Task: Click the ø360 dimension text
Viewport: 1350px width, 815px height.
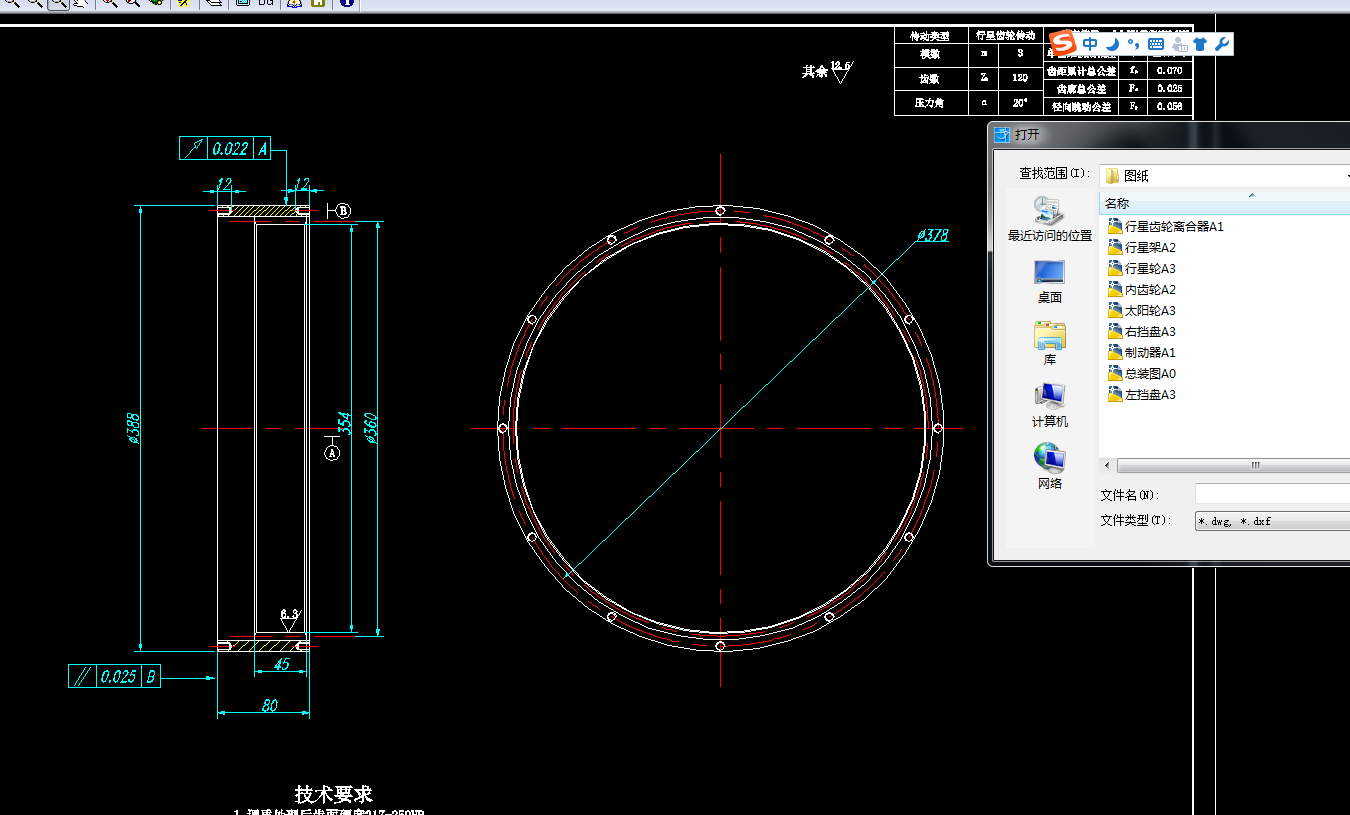Action: 371,428
